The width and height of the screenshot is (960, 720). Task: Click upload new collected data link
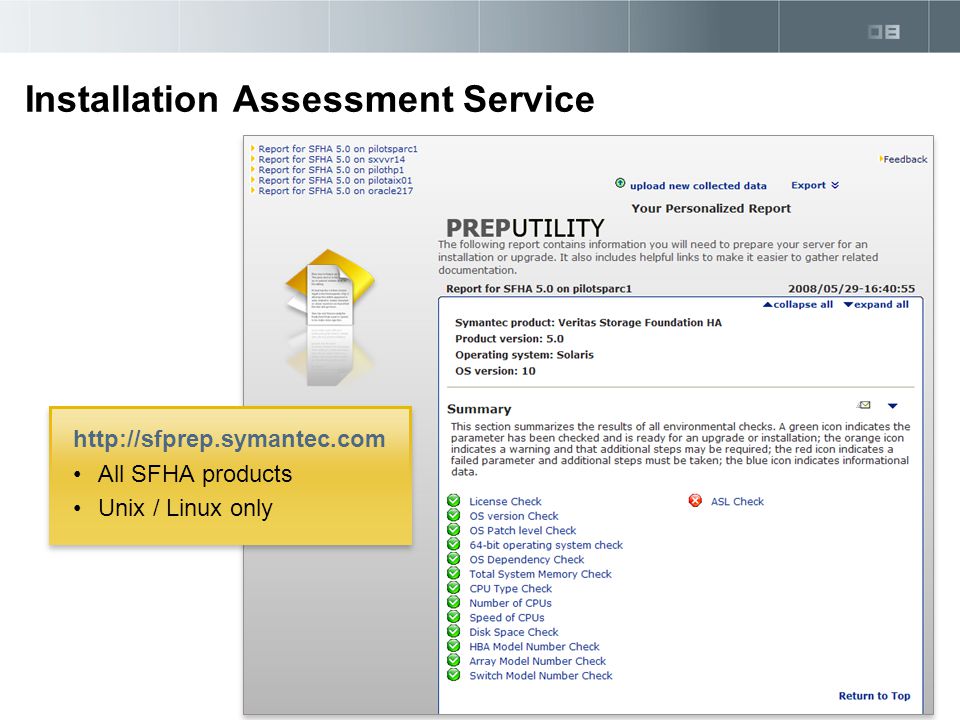click(698, 186)
